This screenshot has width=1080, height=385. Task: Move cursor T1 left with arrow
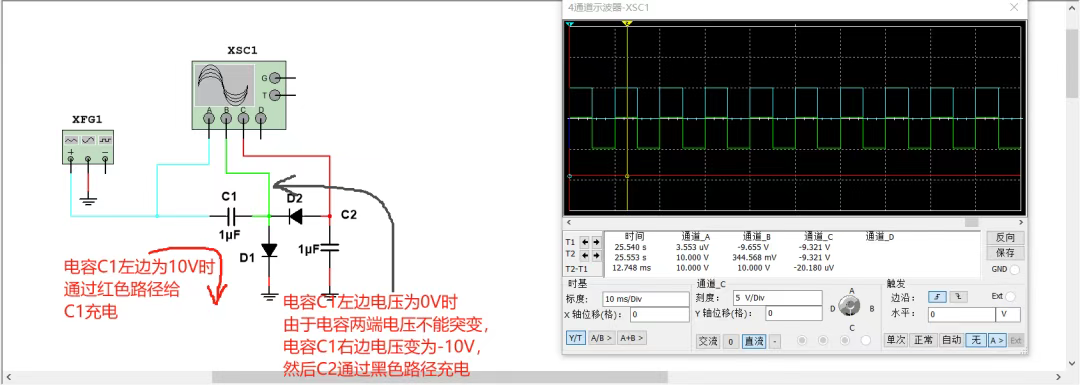[x=584, y=242]
